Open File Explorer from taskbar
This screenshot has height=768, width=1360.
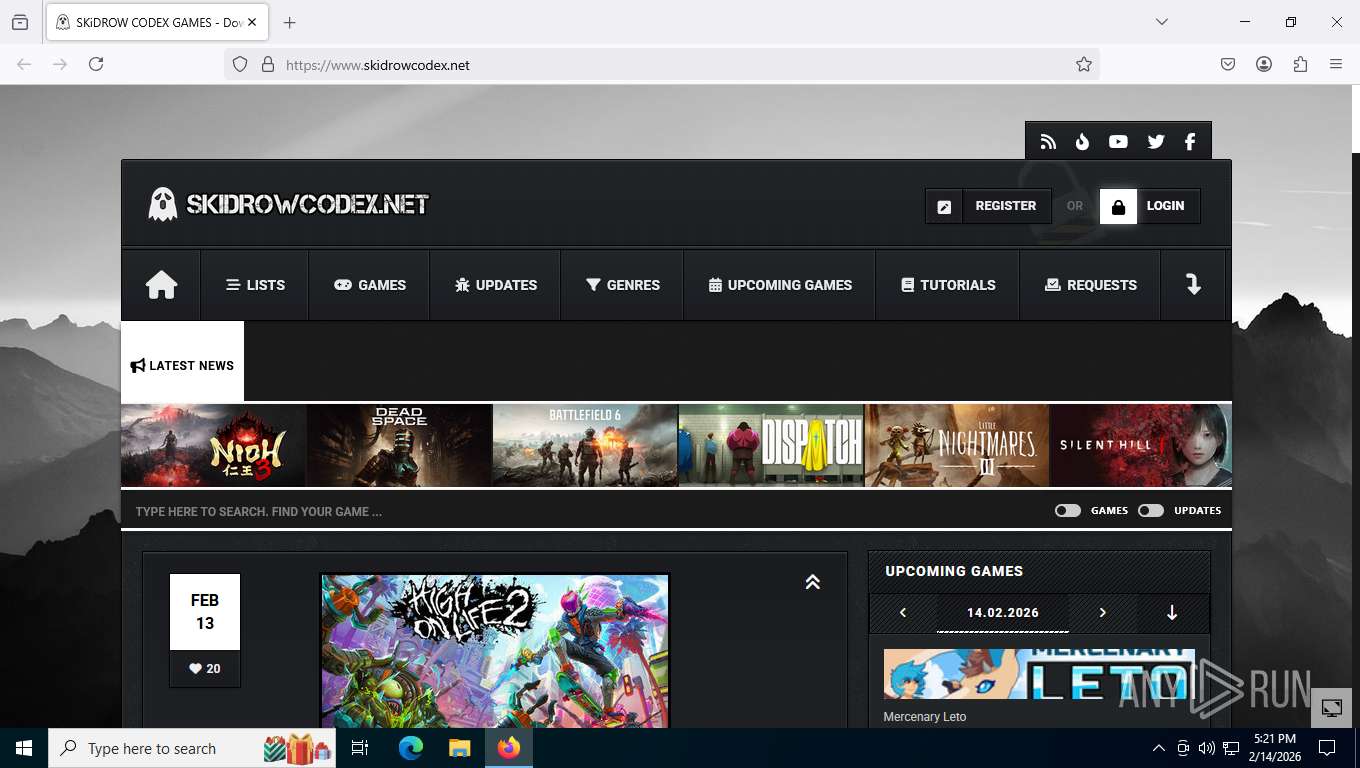pos(459,748)
